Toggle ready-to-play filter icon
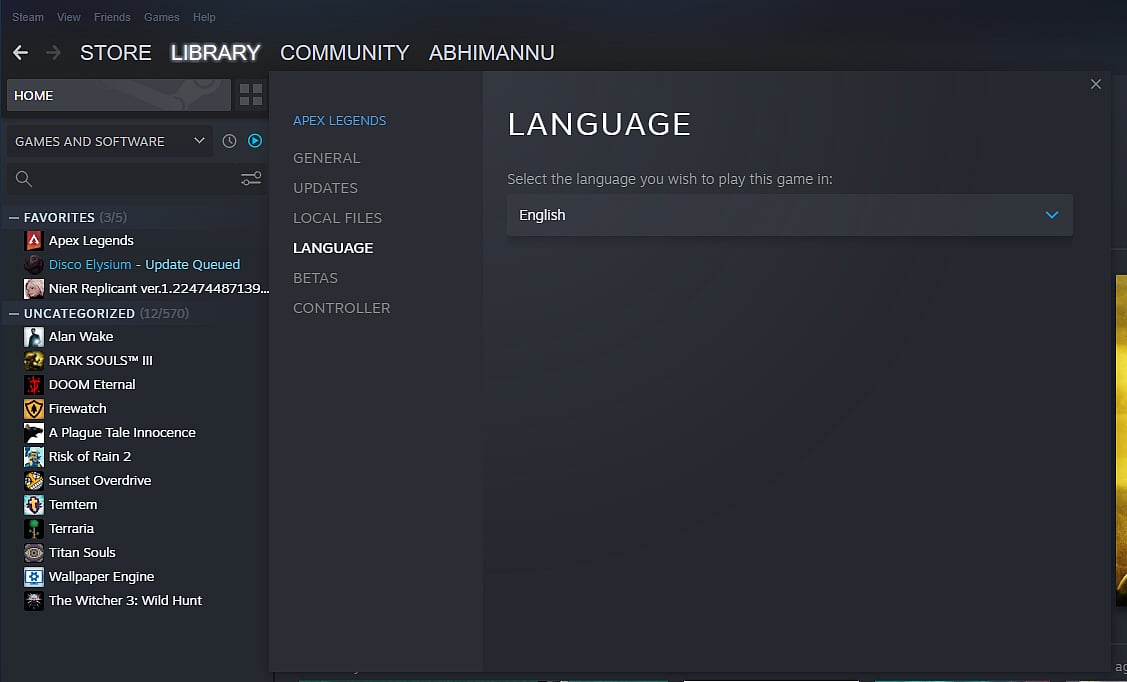Screen dimensions: 1127x682 [x=255, y=141]
